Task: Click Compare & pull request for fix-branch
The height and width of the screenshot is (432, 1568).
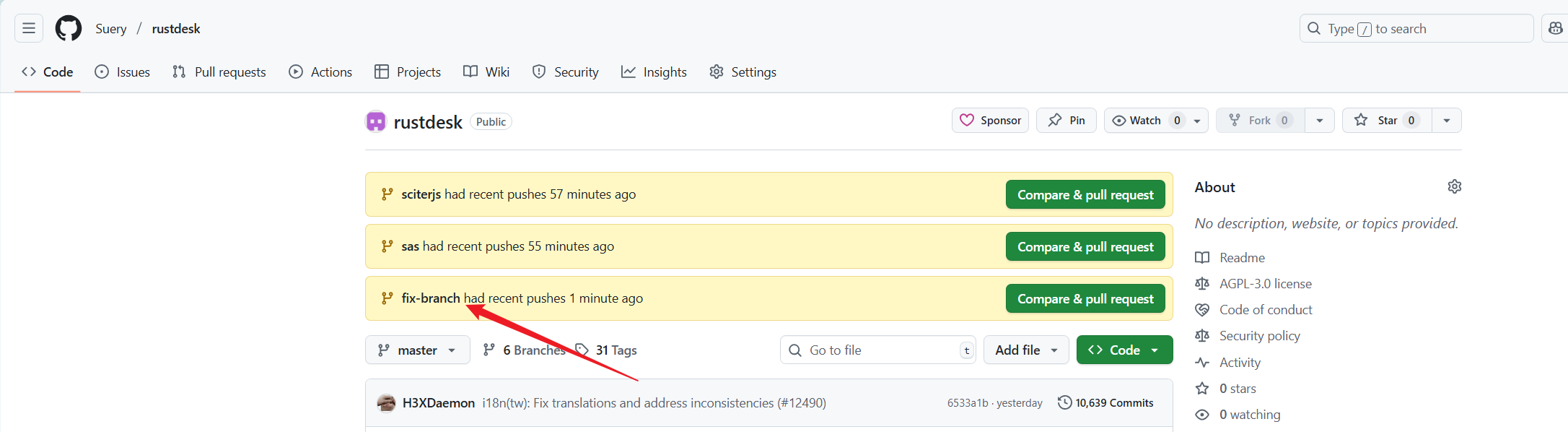Action: pos(1085,298)
